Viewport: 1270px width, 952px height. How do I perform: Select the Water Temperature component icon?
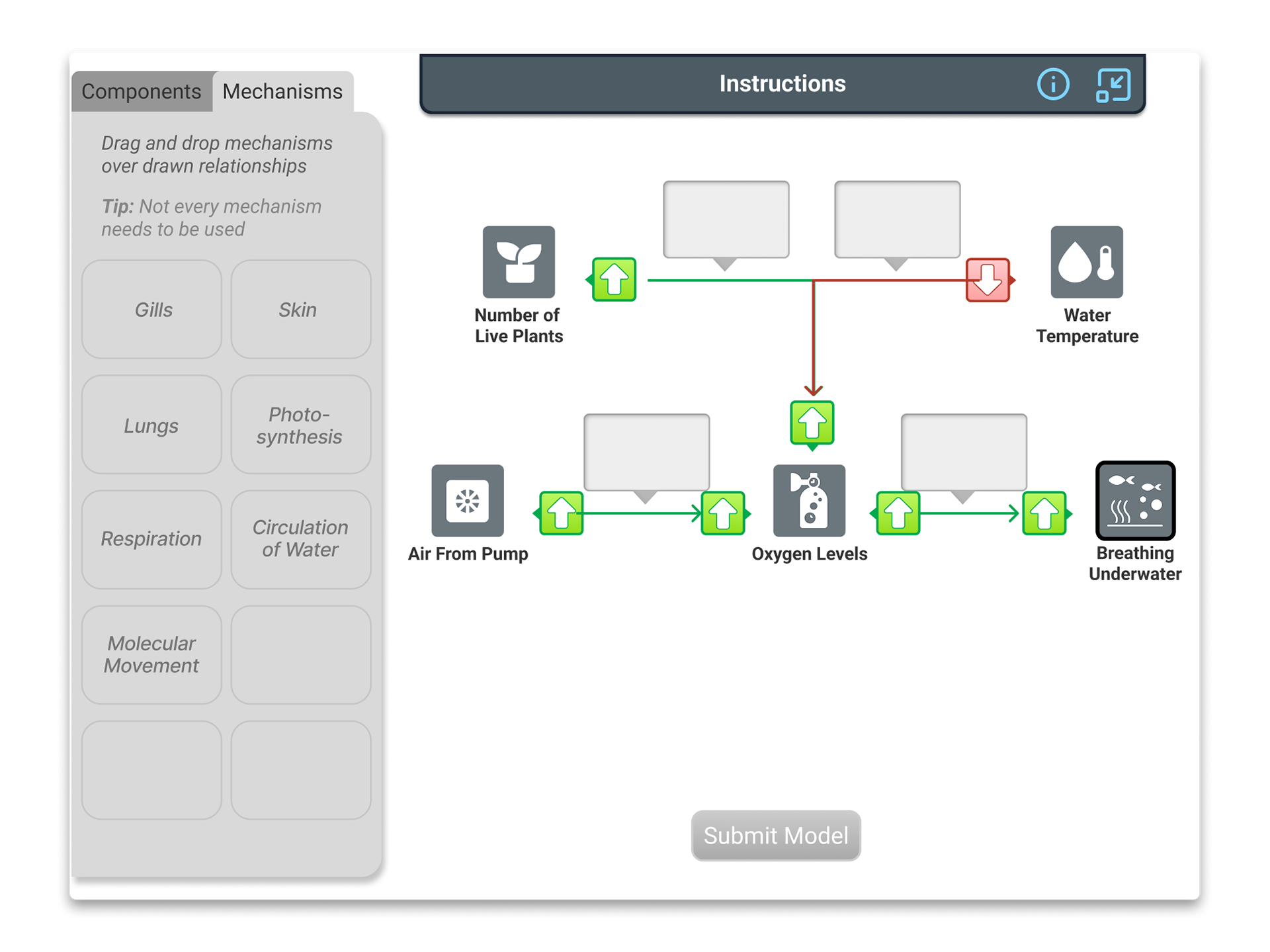pyautogui.click(x=1086, y=262)
